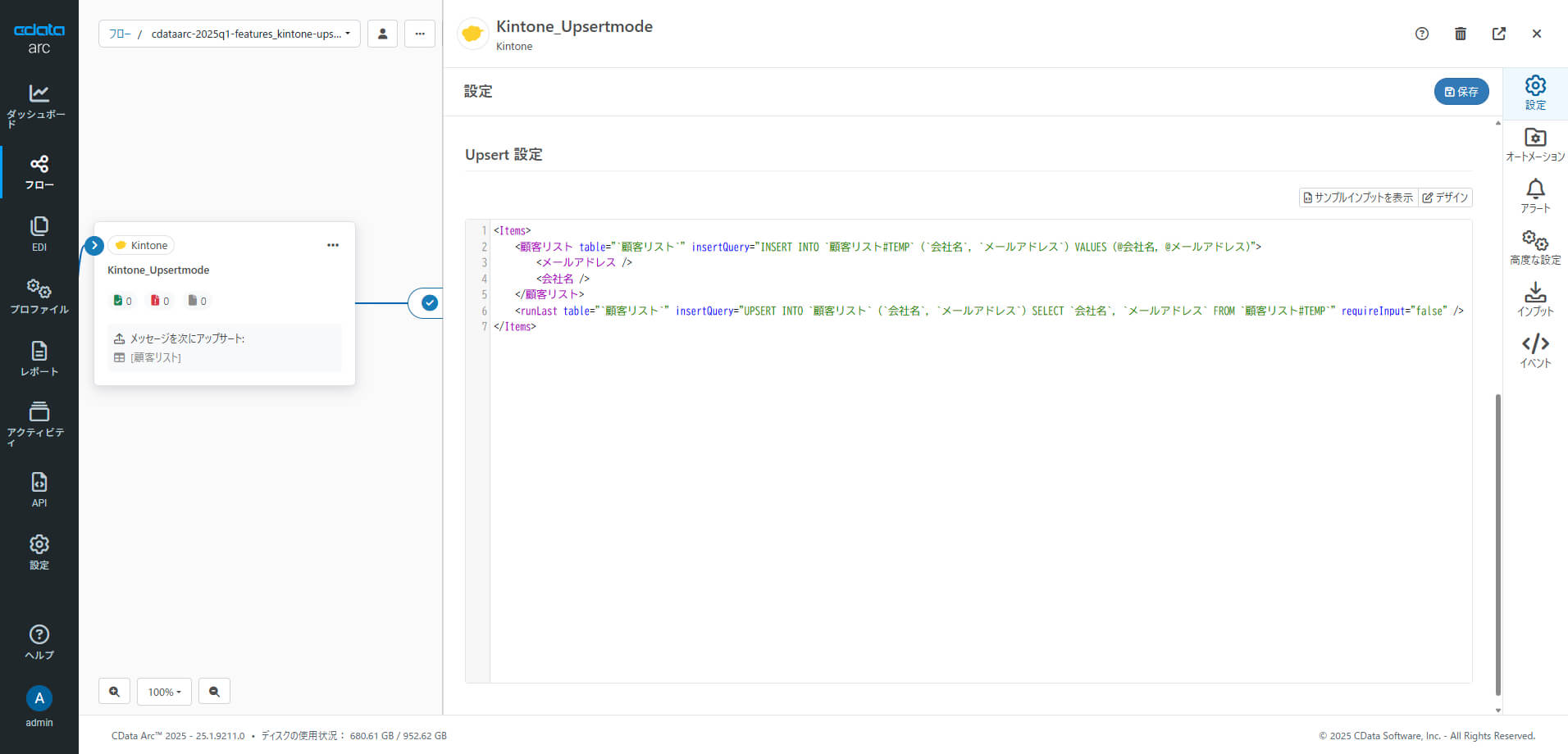The width and height of the screenshot is (1568, 754).
Task: Open the Activity log icon
Action: tap(39, 420)
